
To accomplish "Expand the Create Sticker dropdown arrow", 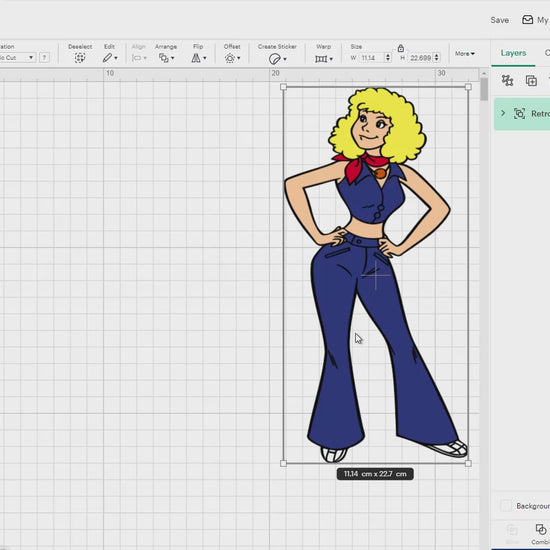I will (x=285, y=59).
